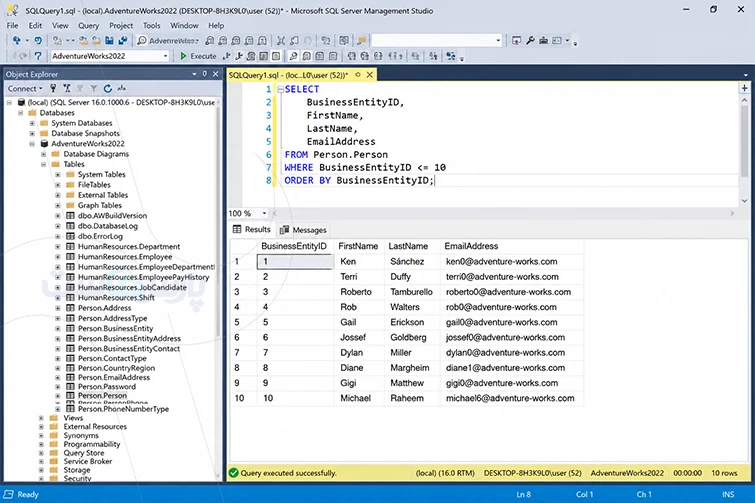This screenshot has width=755, height=503.
Task: Click the Navigate Forward toolbar icon
Action: click(x=38, y=40)
